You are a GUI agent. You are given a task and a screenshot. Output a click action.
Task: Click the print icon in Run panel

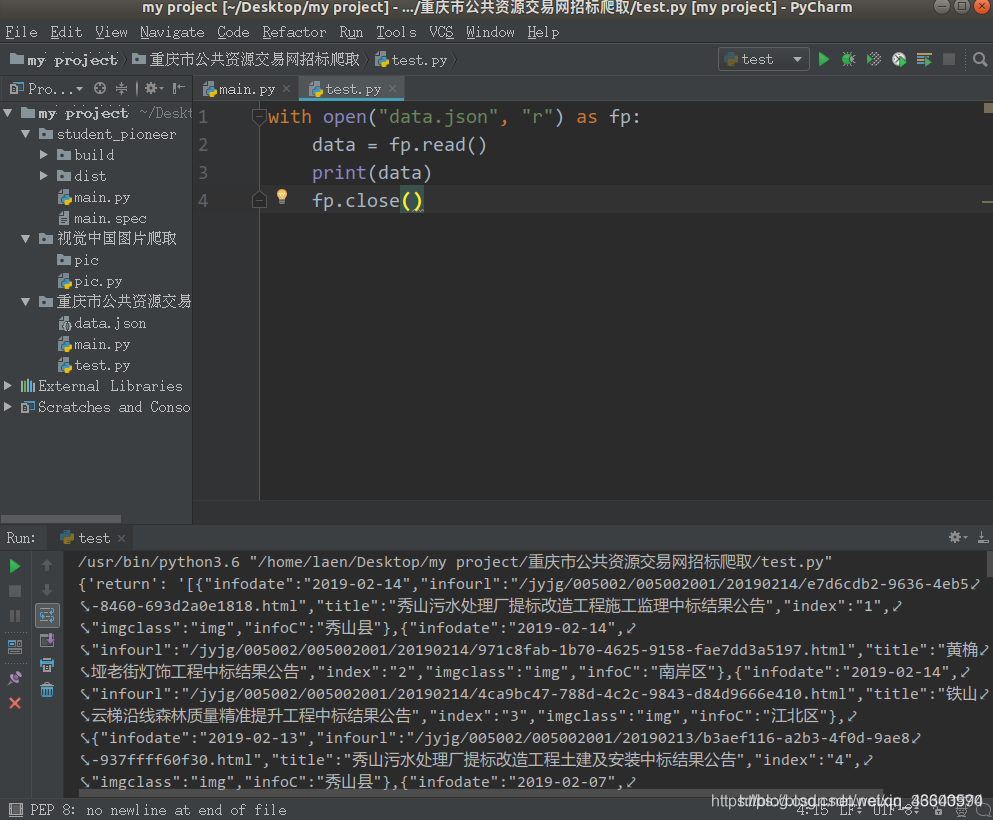point(47,665)
